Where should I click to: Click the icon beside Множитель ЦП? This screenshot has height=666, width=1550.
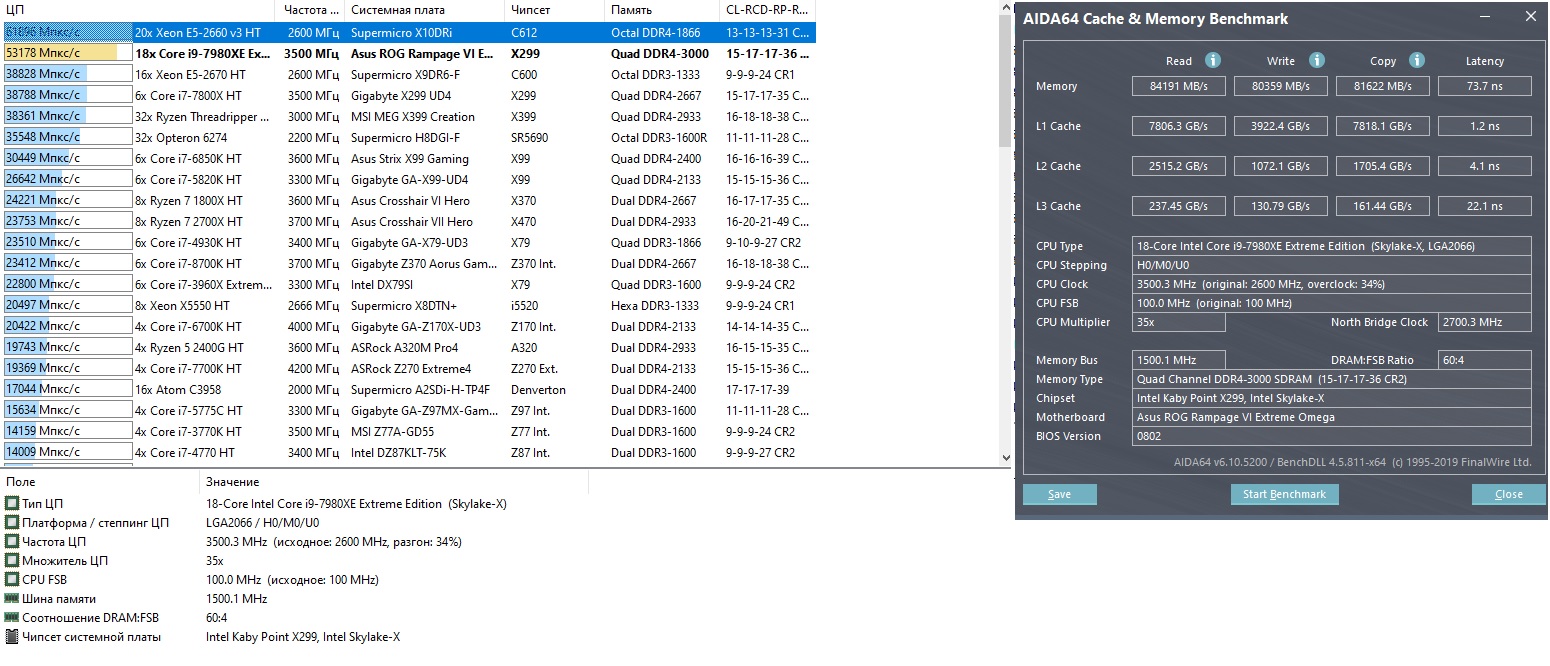click(x=12, y=561)
